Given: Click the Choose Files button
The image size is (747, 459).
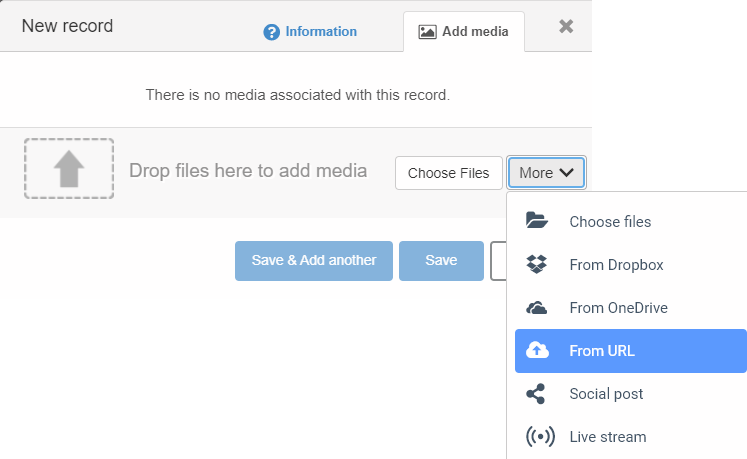Looking at the screenshot, I should point(448,173).
